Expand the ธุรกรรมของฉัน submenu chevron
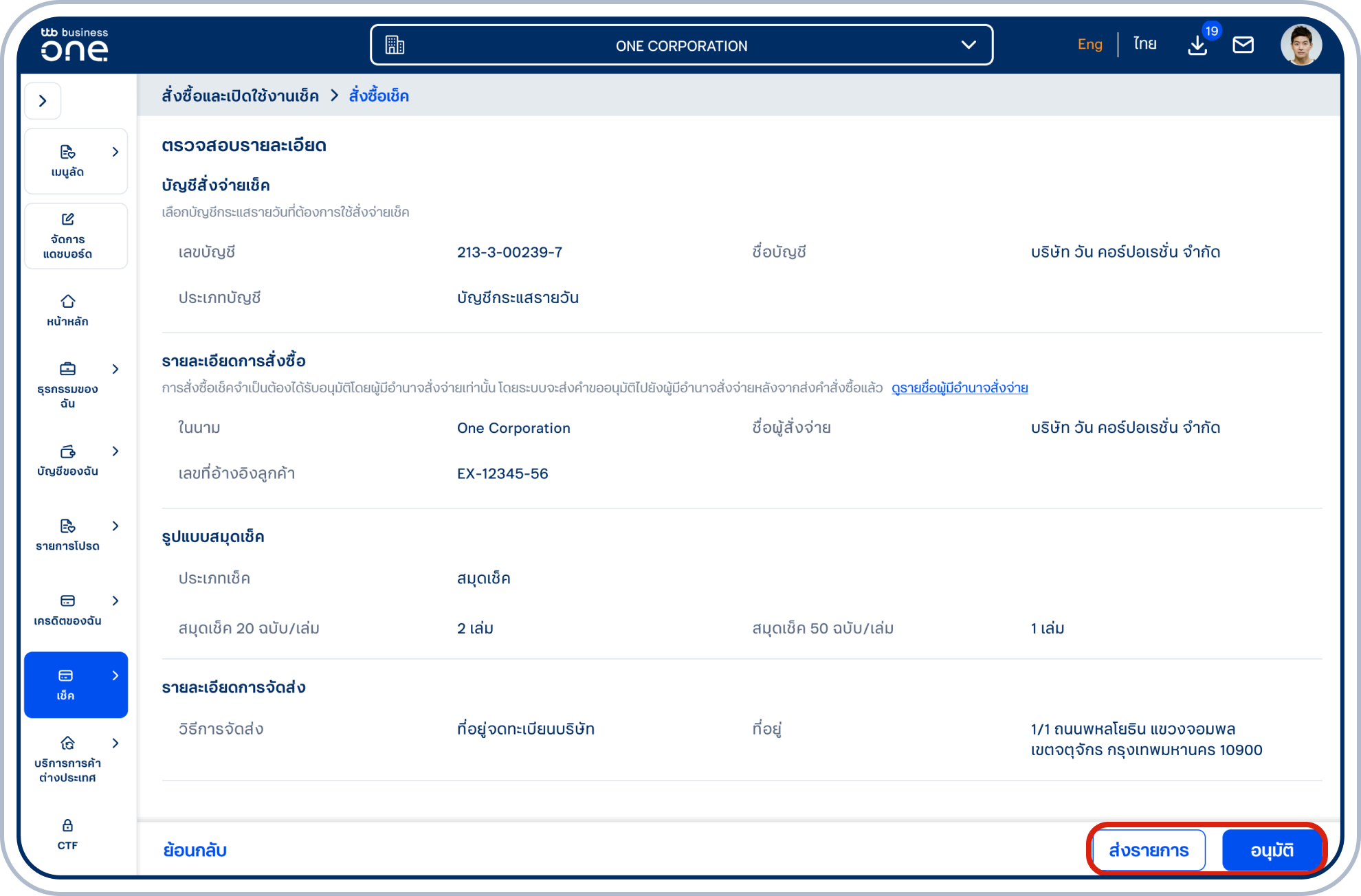This screenshot has height=896, width=1361. click(x=115, y=369)
